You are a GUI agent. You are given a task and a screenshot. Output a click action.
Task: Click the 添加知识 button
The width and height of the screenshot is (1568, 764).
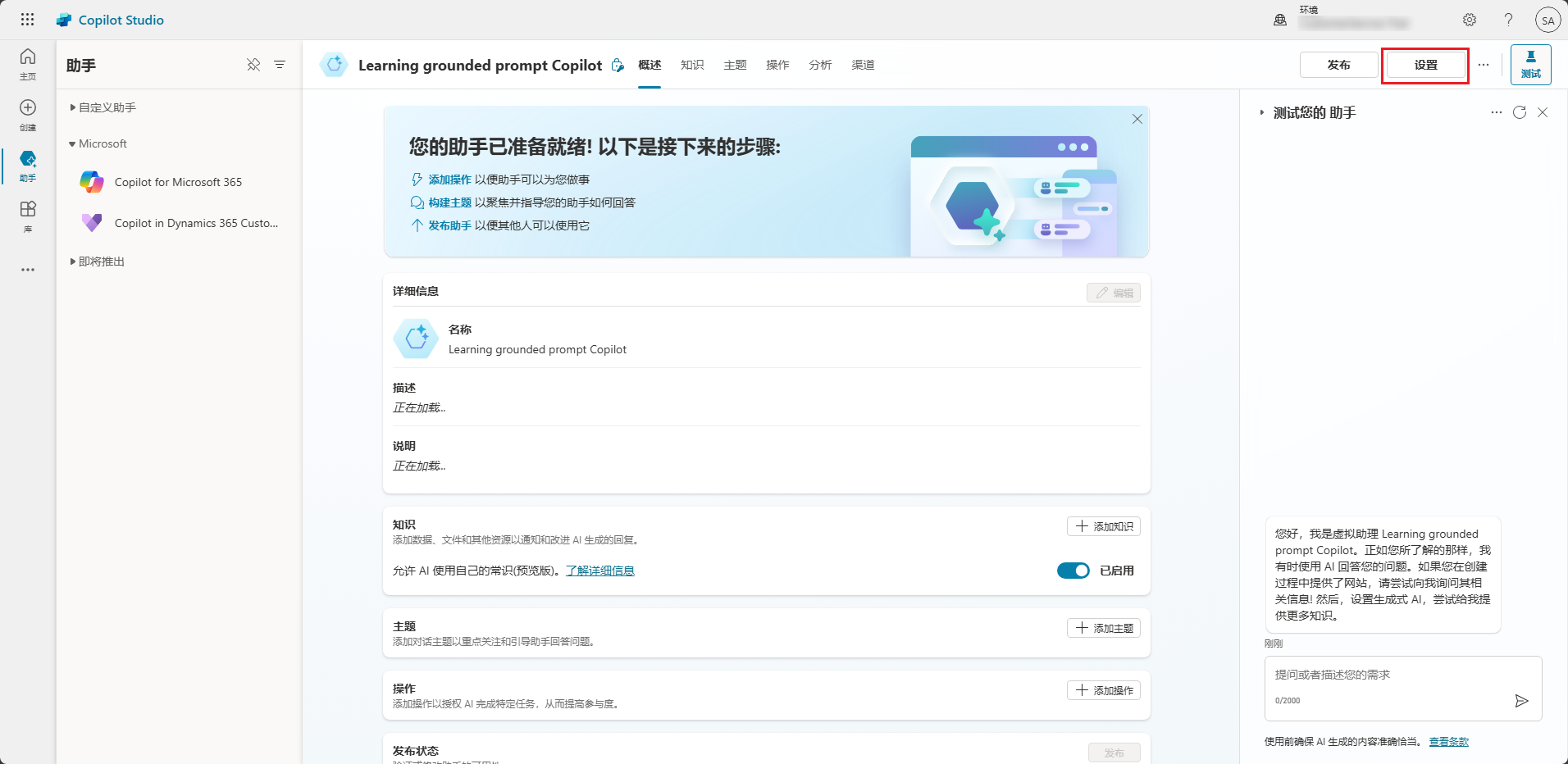point(1104,526)
